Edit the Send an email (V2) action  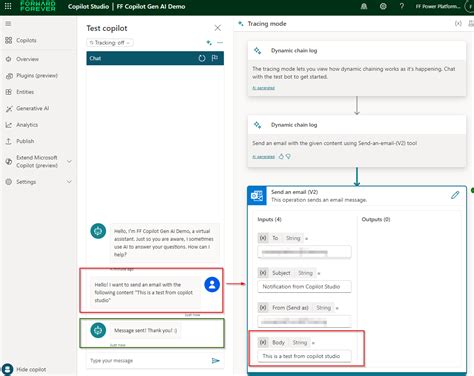coord(455,195)
